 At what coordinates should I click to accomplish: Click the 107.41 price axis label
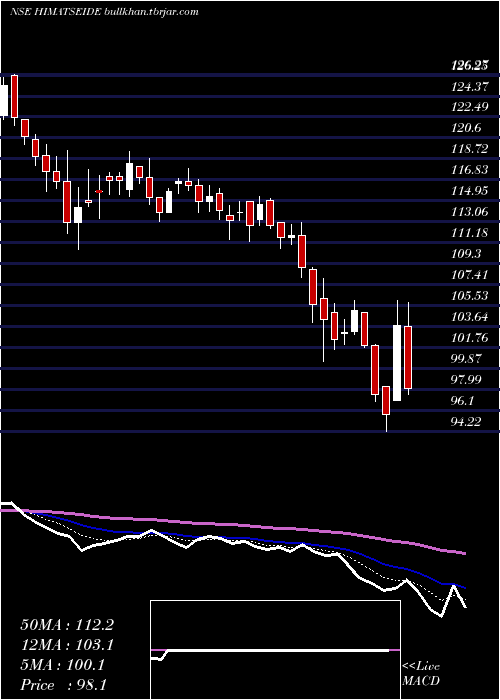click(468, 275)
